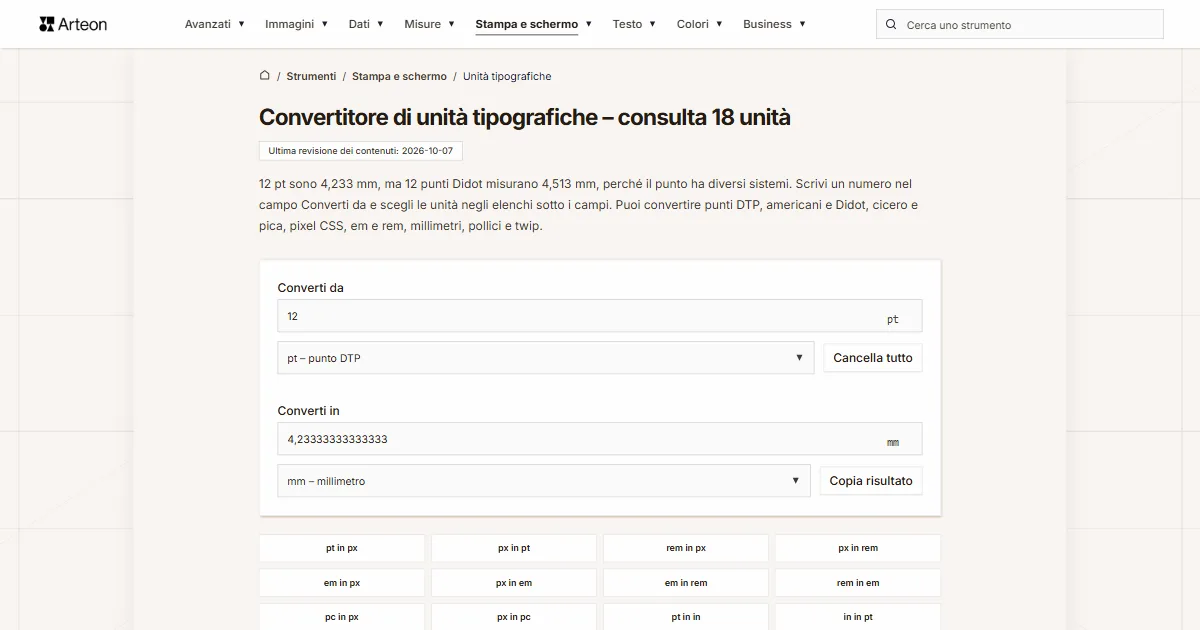Open the Misure menu
This screenshot has width=1200, height=630.
point(430,24)
